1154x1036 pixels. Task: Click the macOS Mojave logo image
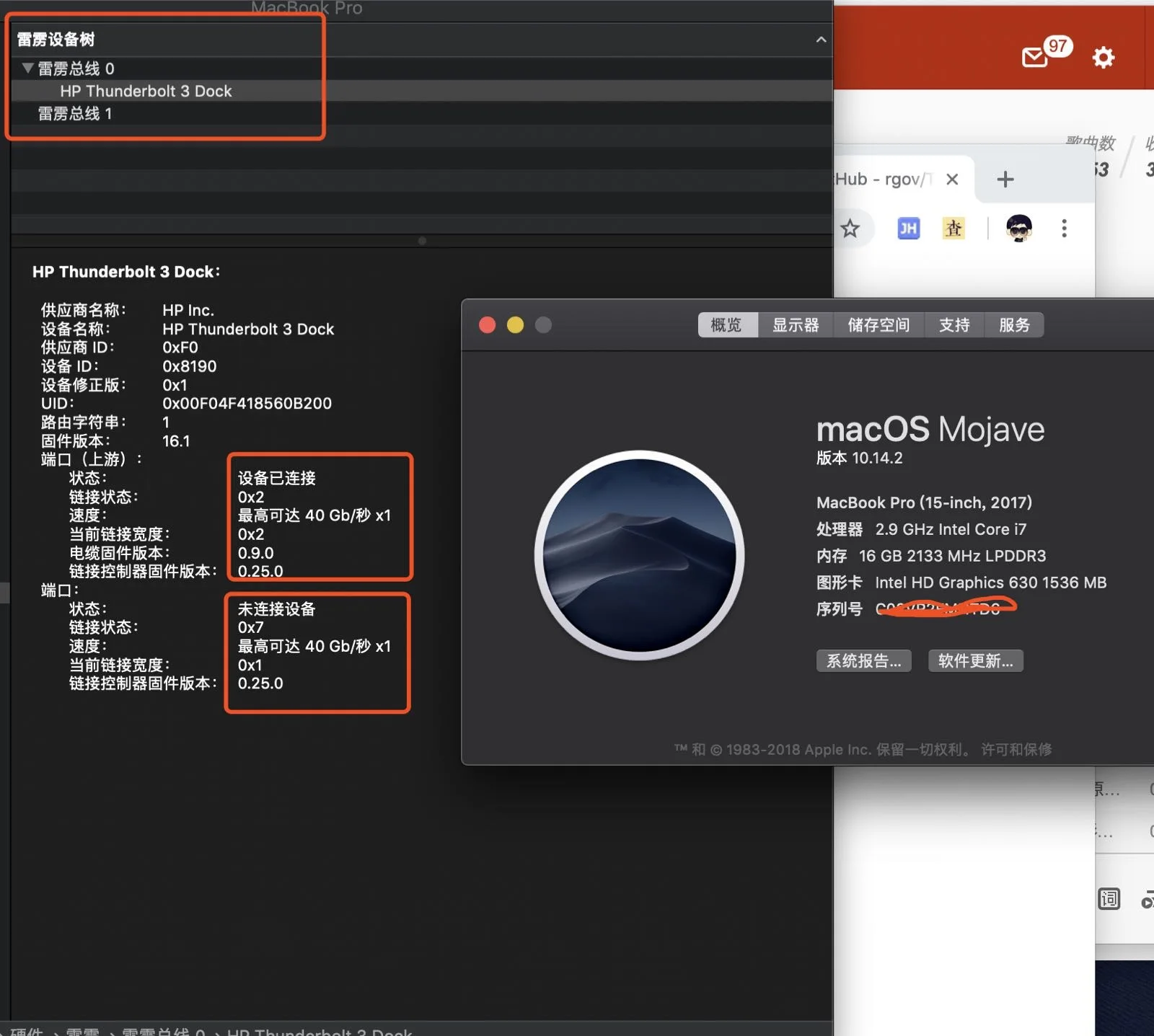tap(640, 555)
